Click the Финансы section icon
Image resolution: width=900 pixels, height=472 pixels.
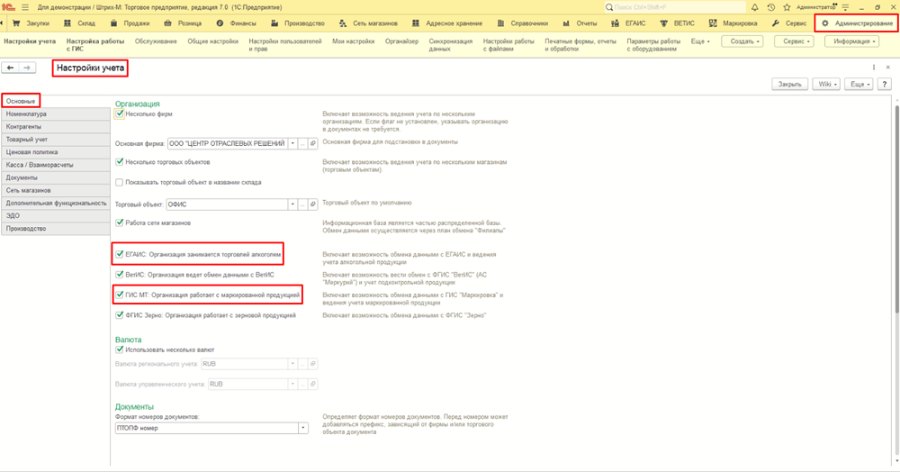pos(220,24)
